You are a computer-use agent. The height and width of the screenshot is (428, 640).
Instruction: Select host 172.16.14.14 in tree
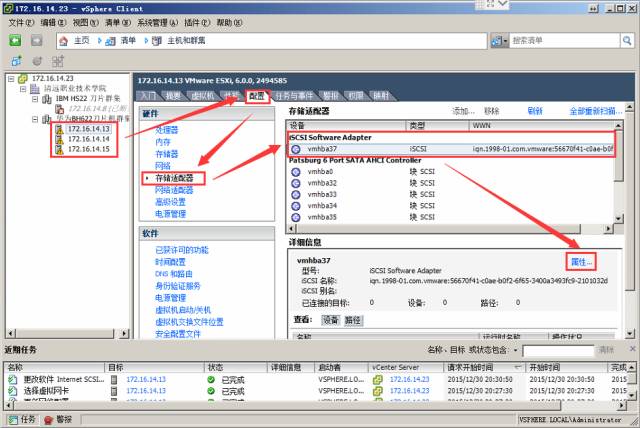pyautogui.click(x=89, y=139)
